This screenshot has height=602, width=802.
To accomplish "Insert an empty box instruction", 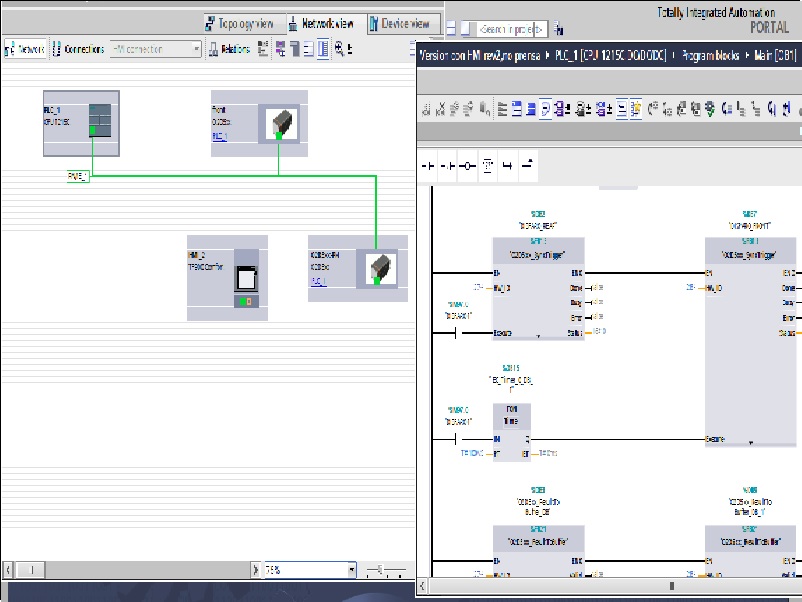I will [488, 166].
